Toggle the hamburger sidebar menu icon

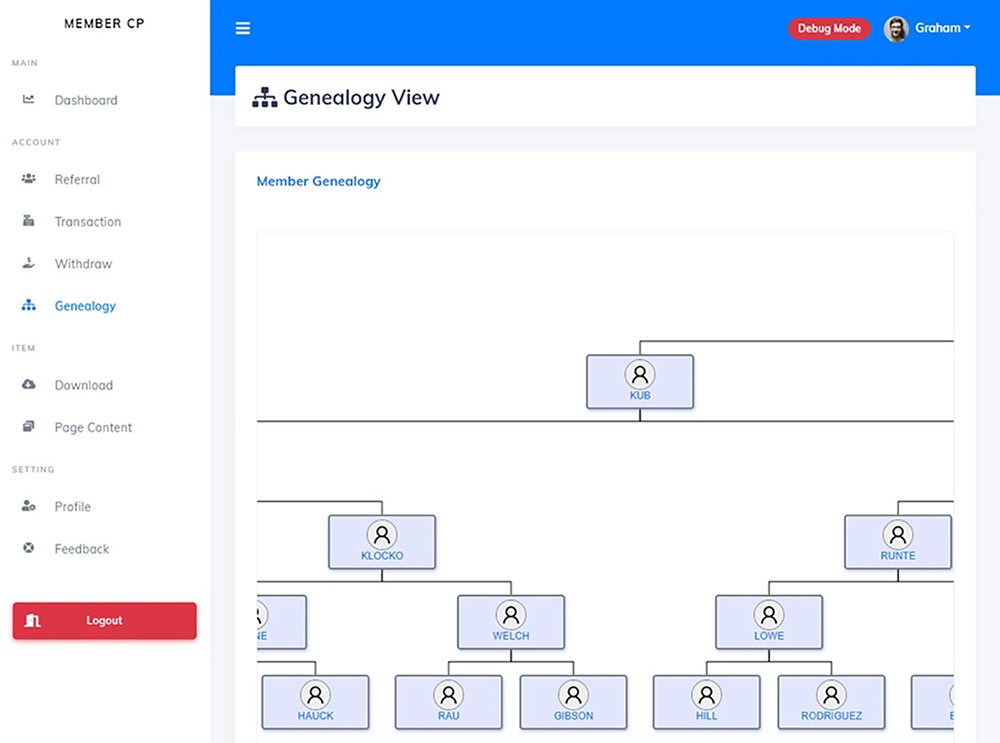tap(243, 28)
